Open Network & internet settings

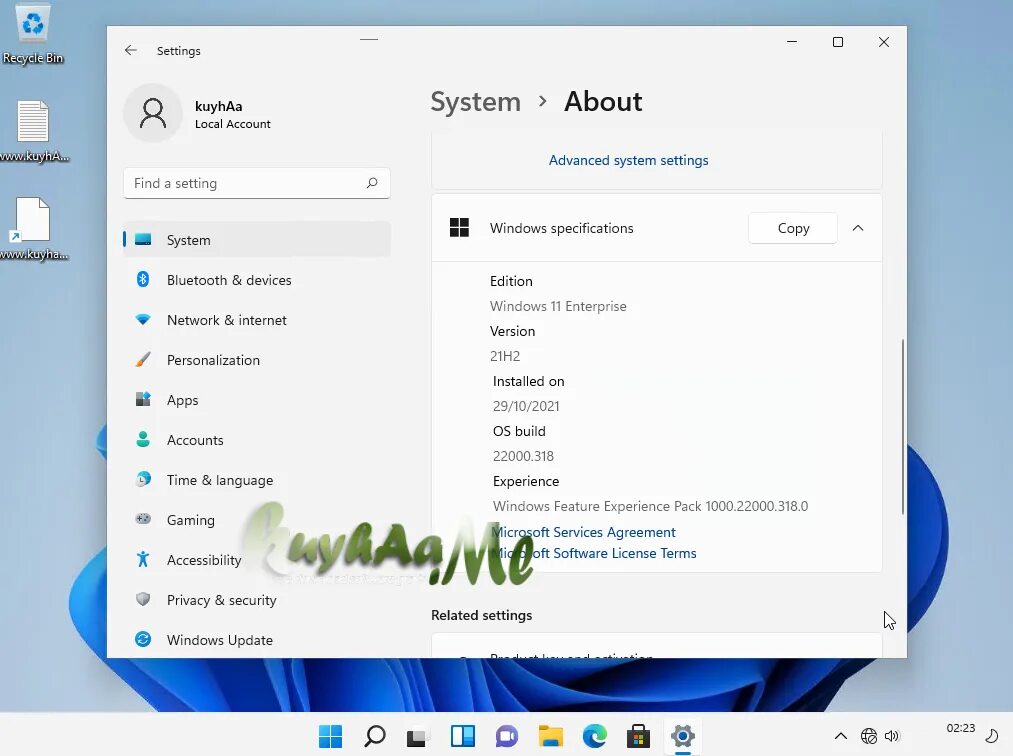pyautogui.click(x=256, y=320)
